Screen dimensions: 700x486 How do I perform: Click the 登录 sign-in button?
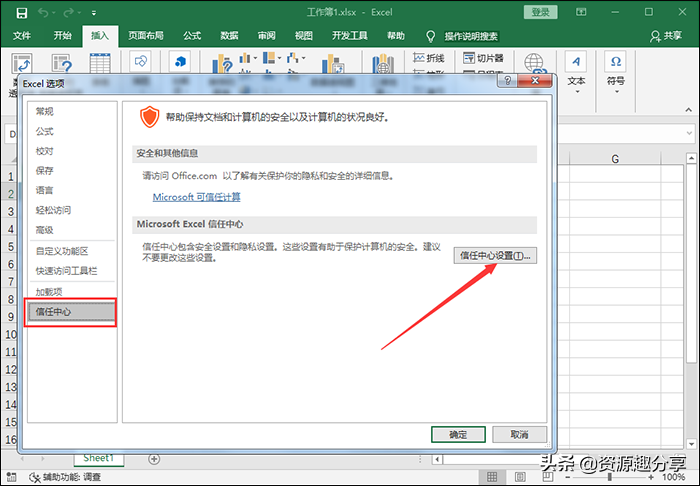pos(541,12)
